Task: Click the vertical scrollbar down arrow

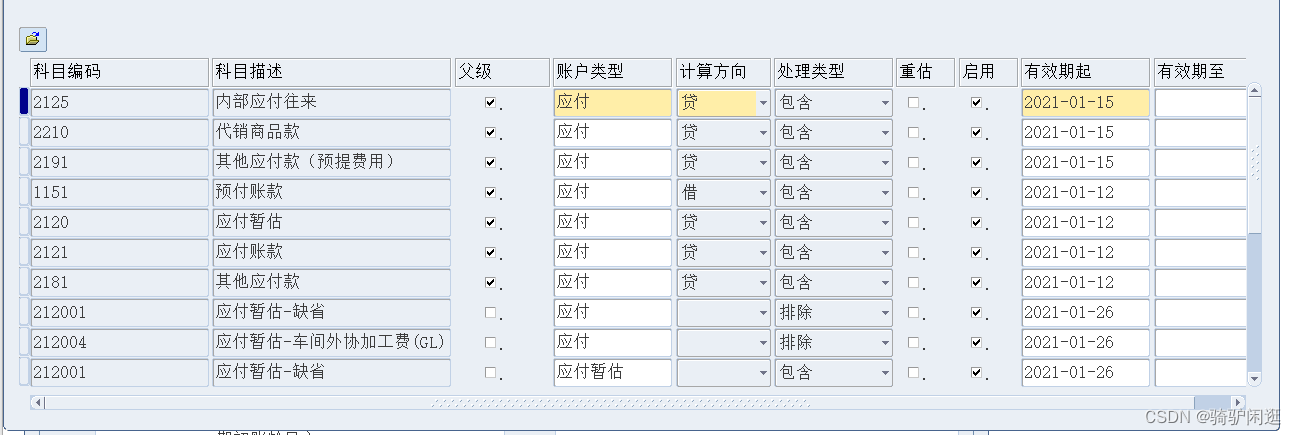Action: point(1255,378)
